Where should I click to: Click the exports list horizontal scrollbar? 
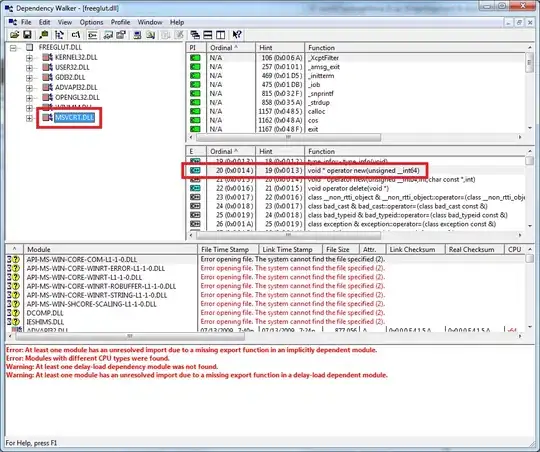289,235
